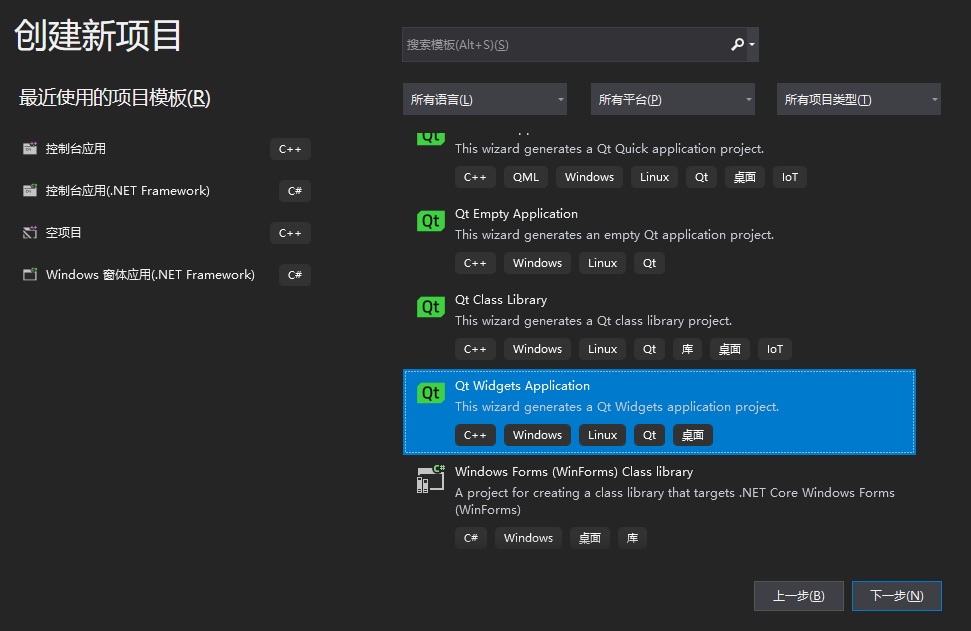Click the Windows Forms Class library icon

point(430,479)
